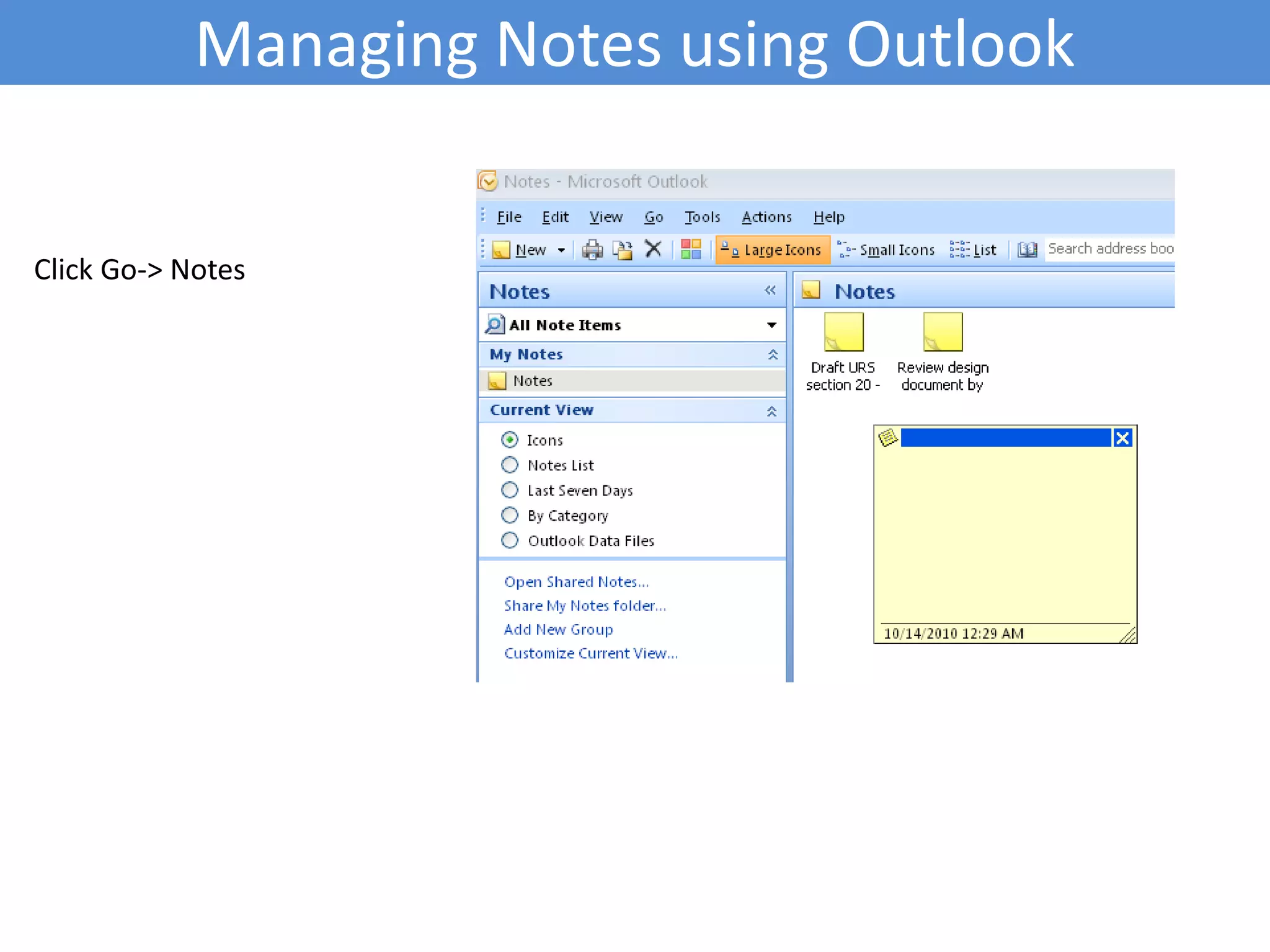The width and height of the screenshot is (1270, 952).
Task: Collapse the My Notes group
Action: (x=773, y=355)
